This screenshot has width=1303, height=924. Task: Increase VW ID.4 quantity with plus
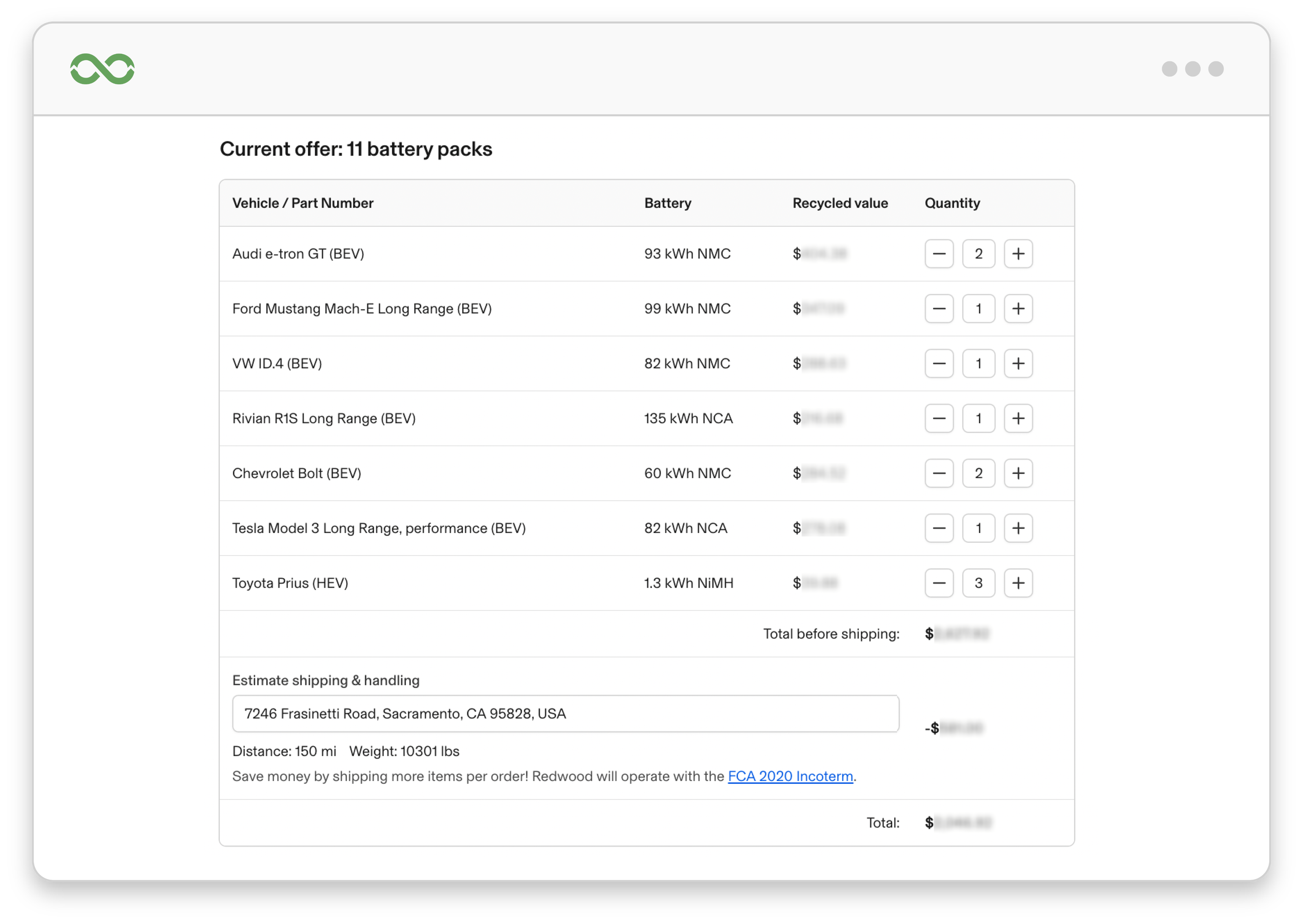(1018, 364)
